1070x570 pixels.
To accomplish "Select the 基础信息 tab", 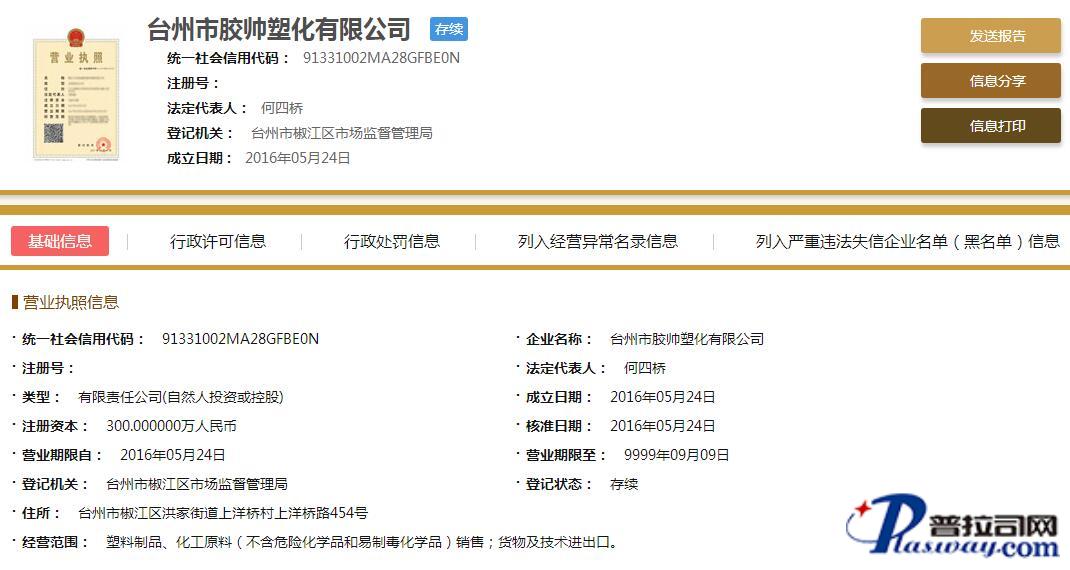I will [60, 241].
